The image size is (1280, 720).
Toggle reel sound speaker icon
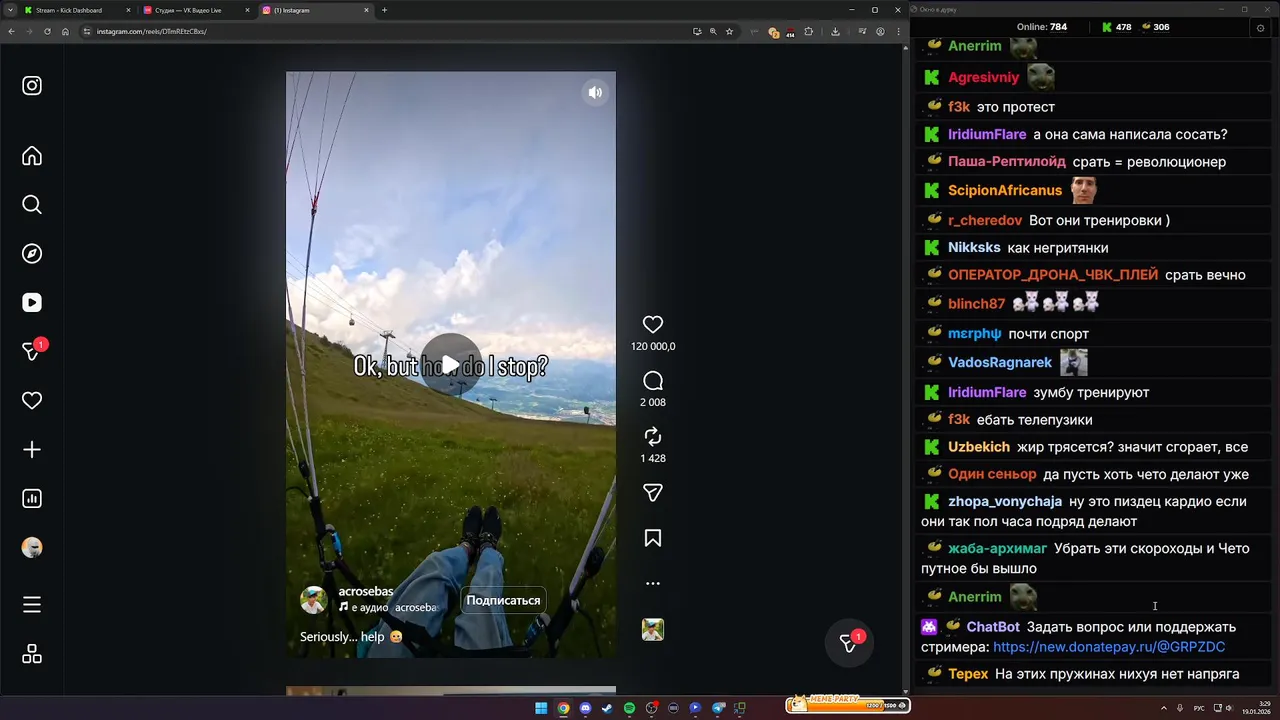click(x=595, y=93)
